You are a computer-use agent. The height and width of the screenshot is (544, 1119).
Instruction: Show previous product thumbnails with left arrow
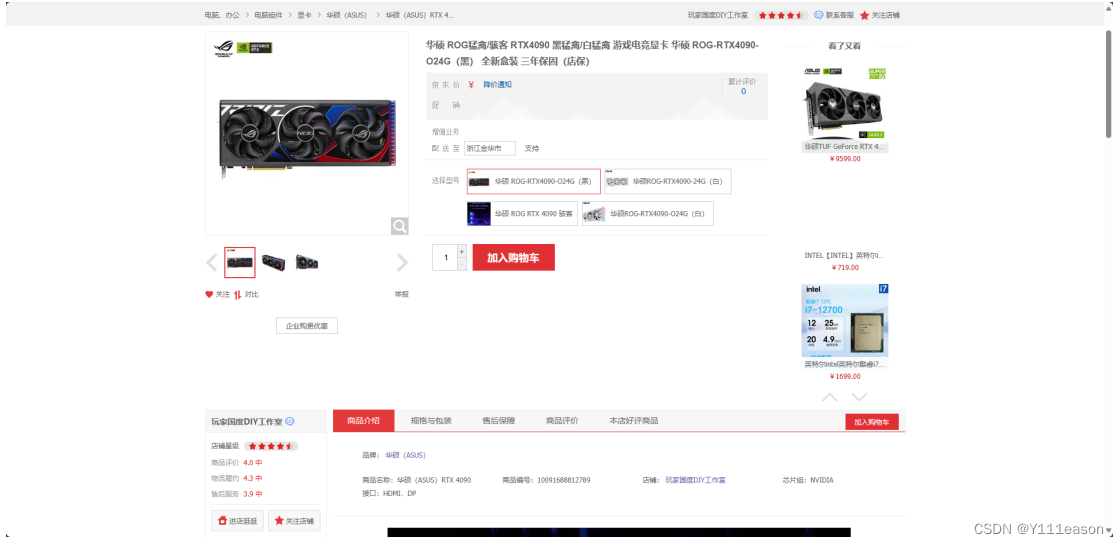(x=211, y=263)
